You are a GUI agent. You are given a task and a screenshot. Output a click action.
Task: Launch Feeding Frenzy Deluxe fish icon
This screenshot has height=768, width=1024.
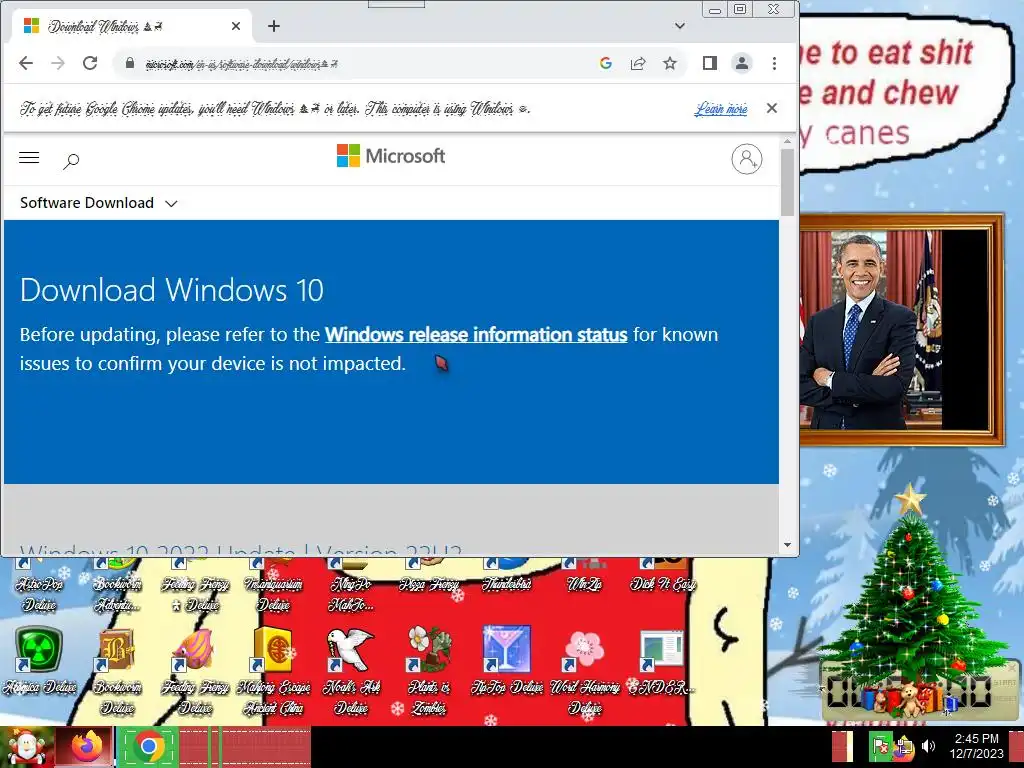195,670
